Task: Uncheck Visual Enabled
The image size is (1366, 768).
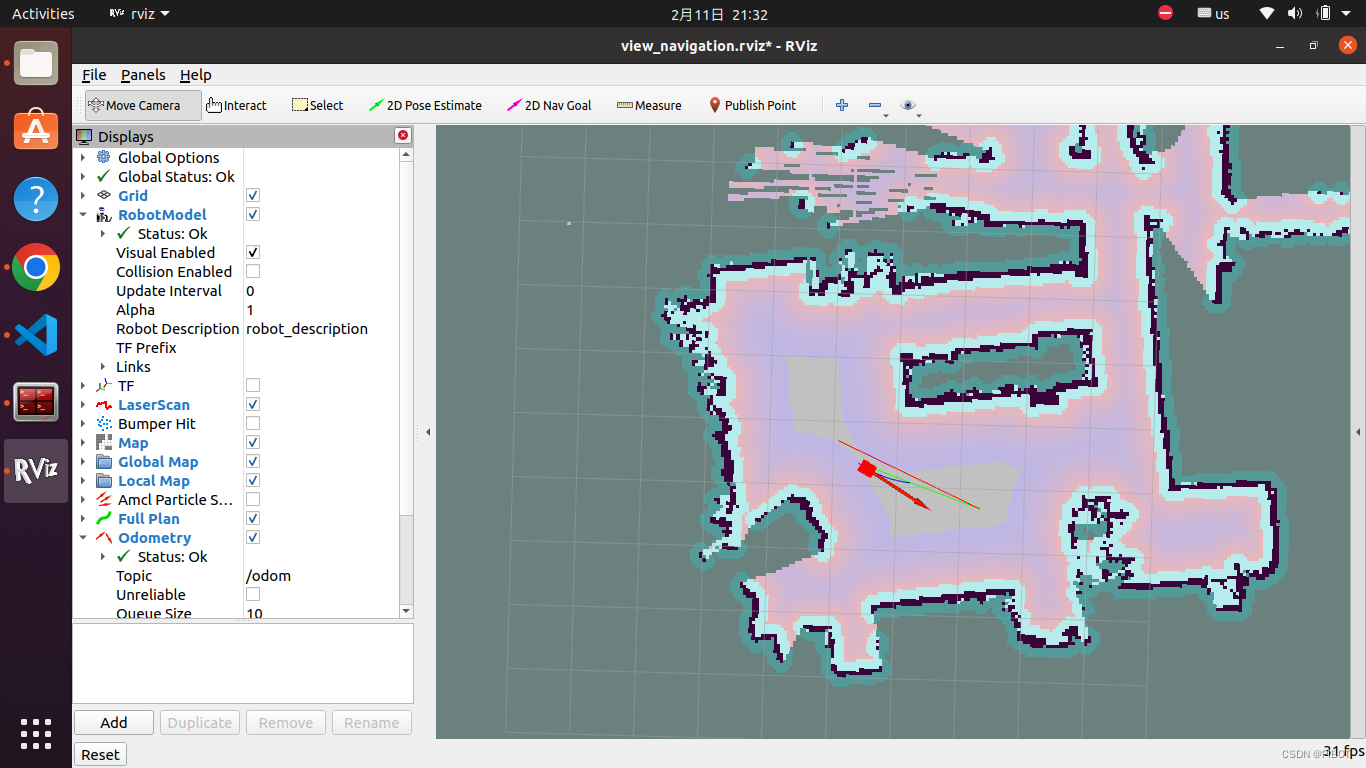Action: tap(253, 252)
